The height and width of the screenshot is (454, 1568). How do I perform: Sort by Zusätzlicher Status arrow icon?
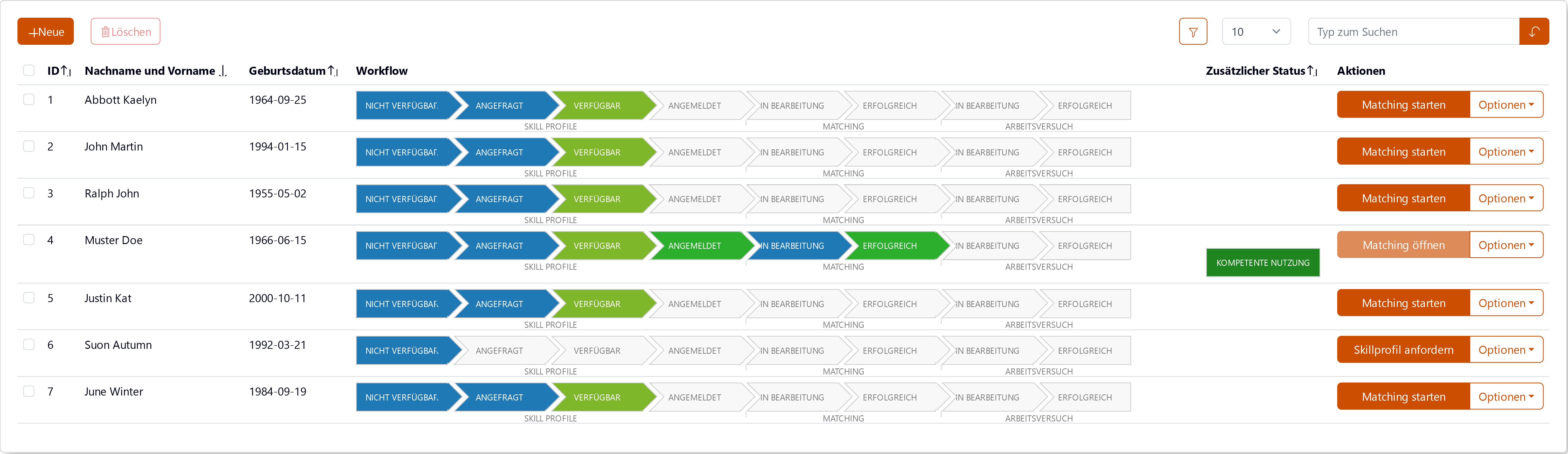point(1312,71)
